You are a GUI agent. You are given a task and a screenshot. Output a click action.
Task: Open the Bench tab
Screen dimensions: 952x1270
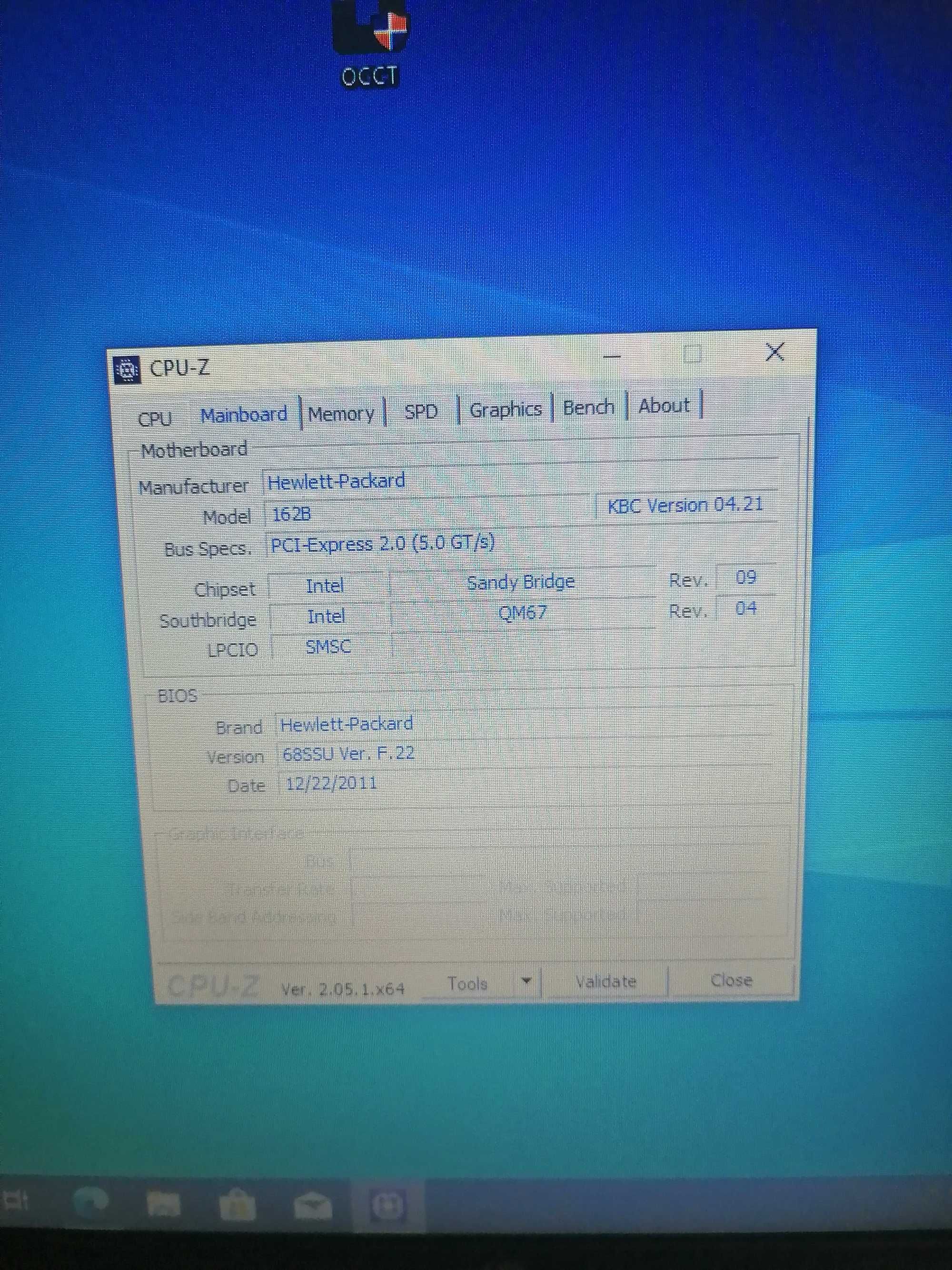click(589, 407)
